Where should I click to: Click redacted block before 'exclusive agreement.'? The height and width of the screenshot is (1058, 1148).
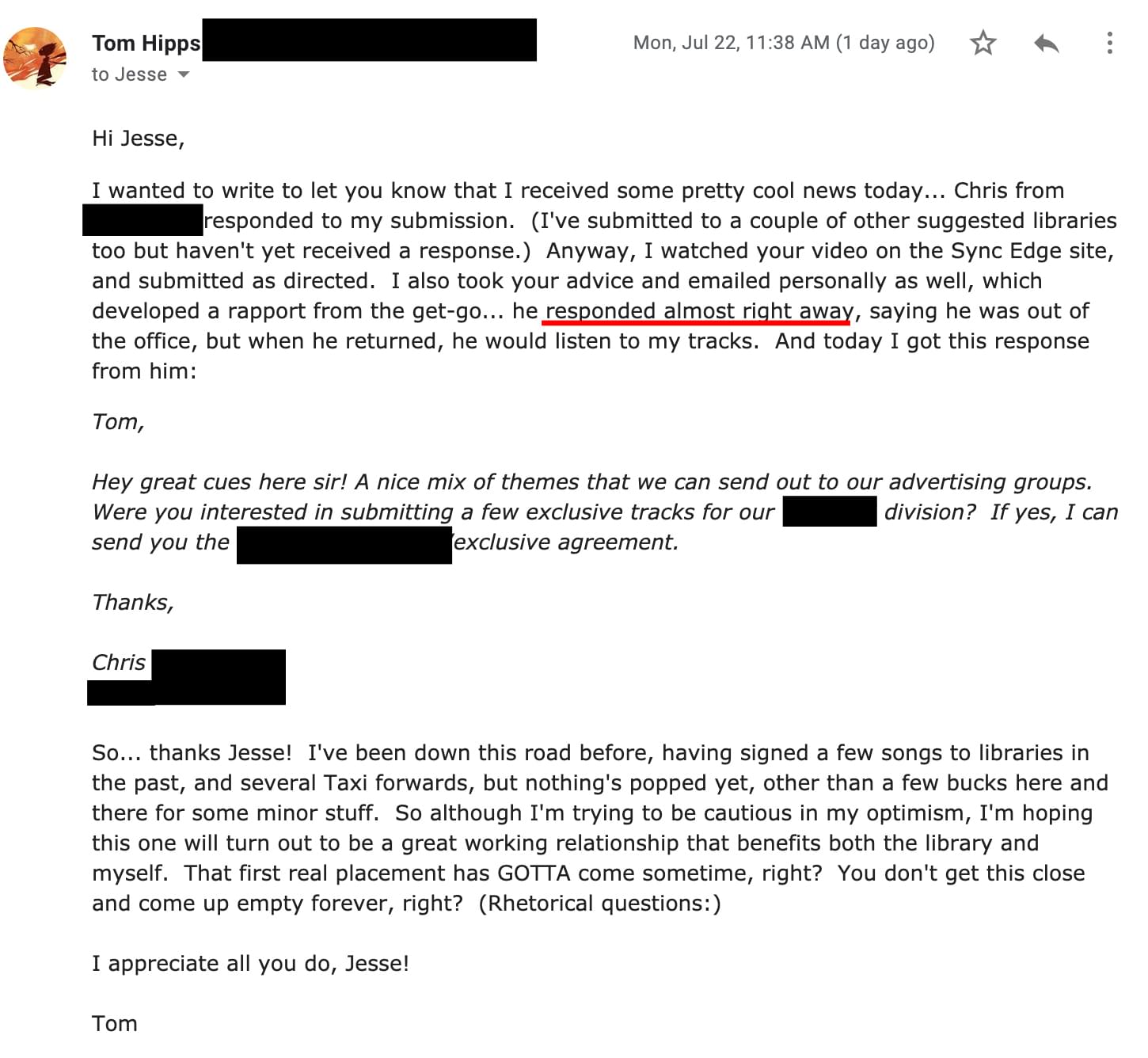[344, 545]
